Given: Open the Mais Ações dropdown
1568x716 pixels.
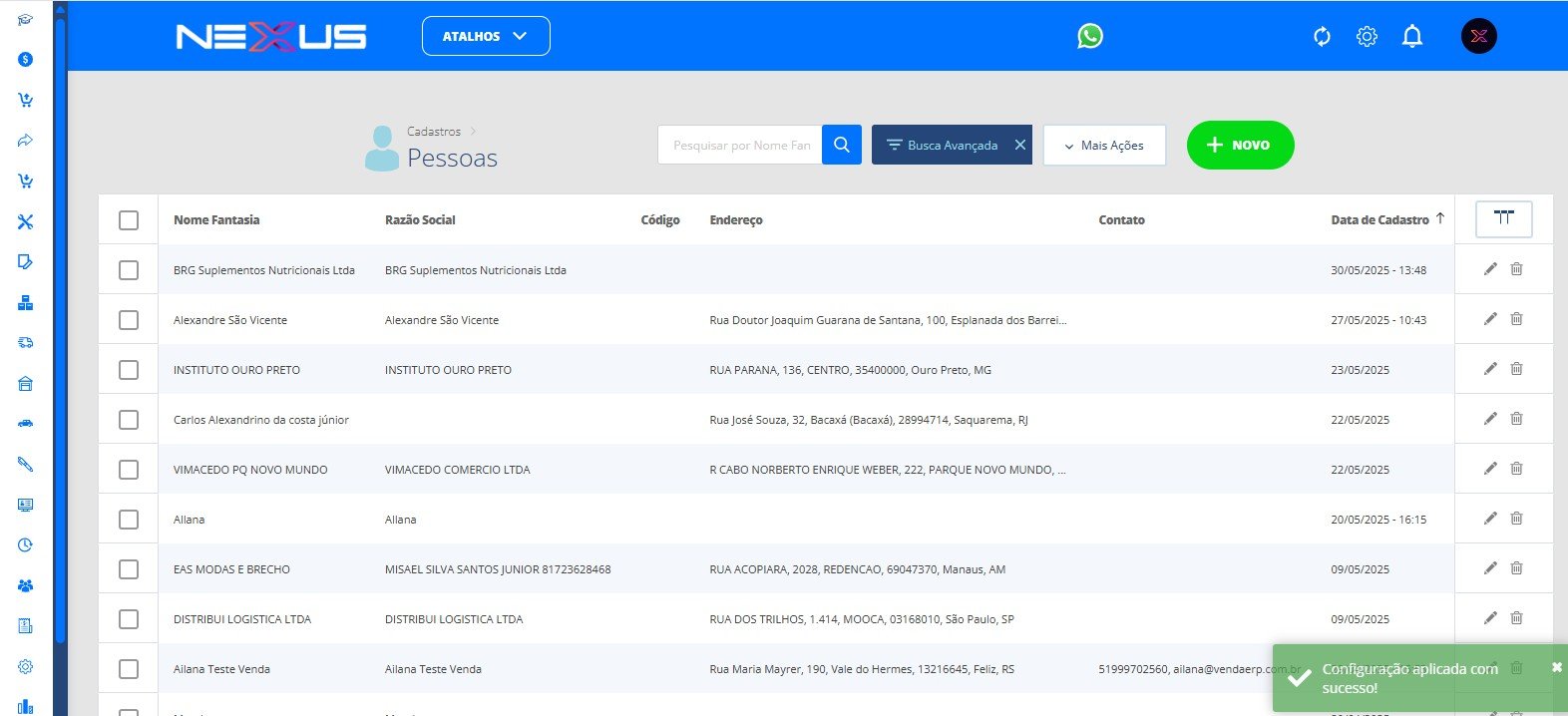Looking at the screenshot, I should 1104,146.
